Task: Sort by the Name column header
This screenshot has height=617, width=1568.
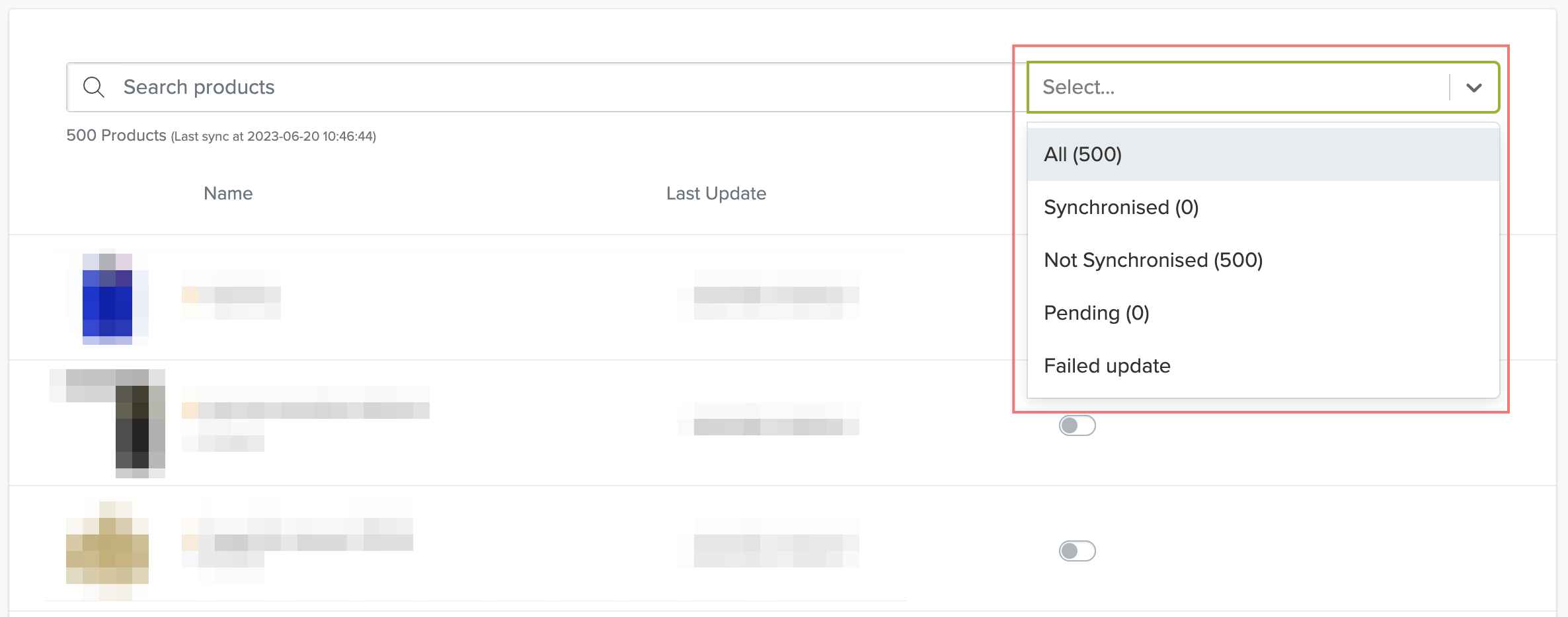Action: pyautogui.click(x=228, y=194)
